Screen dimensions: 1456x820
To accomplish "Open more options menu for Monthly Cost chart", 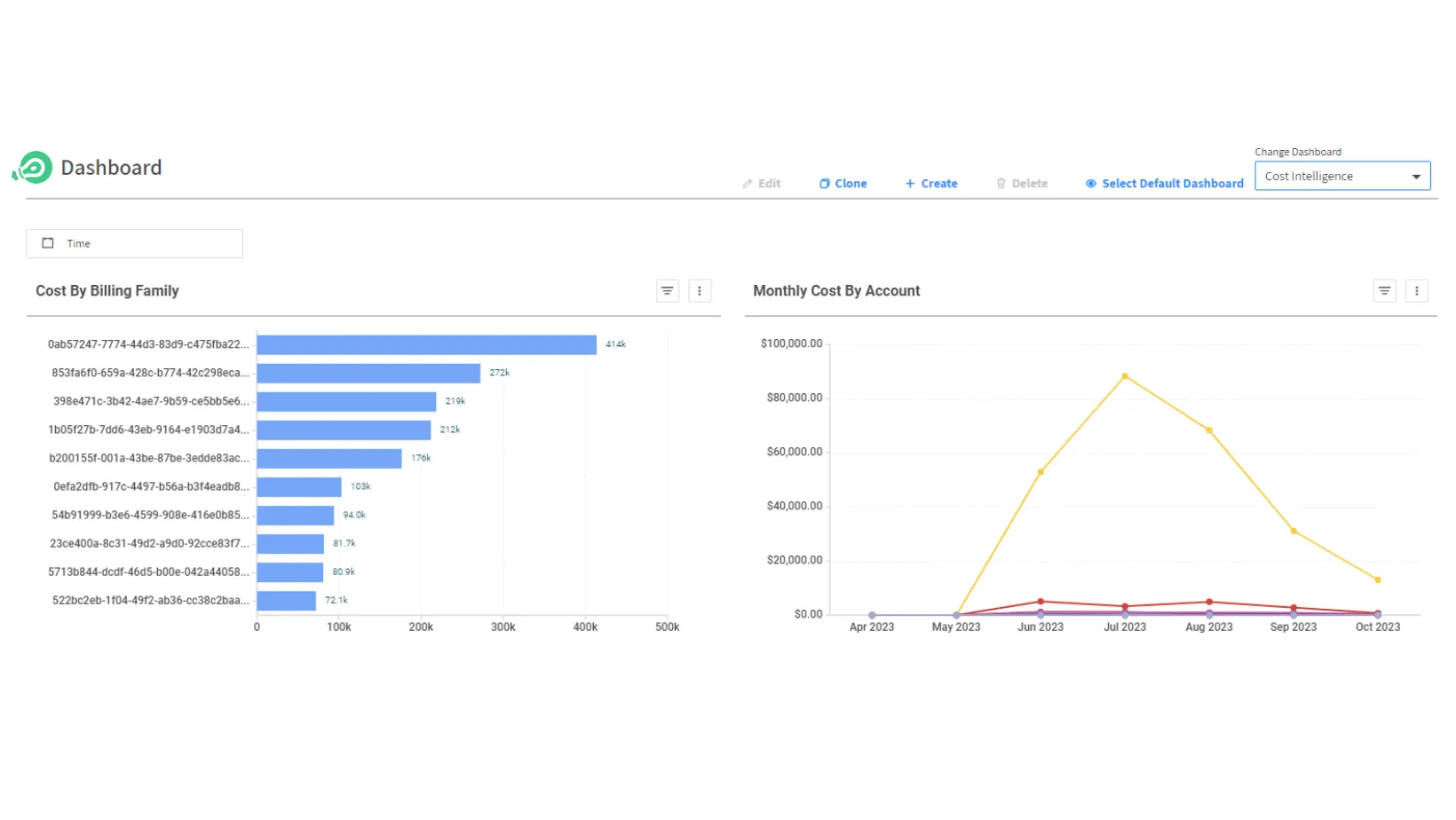I will (x=1417, y=291).
